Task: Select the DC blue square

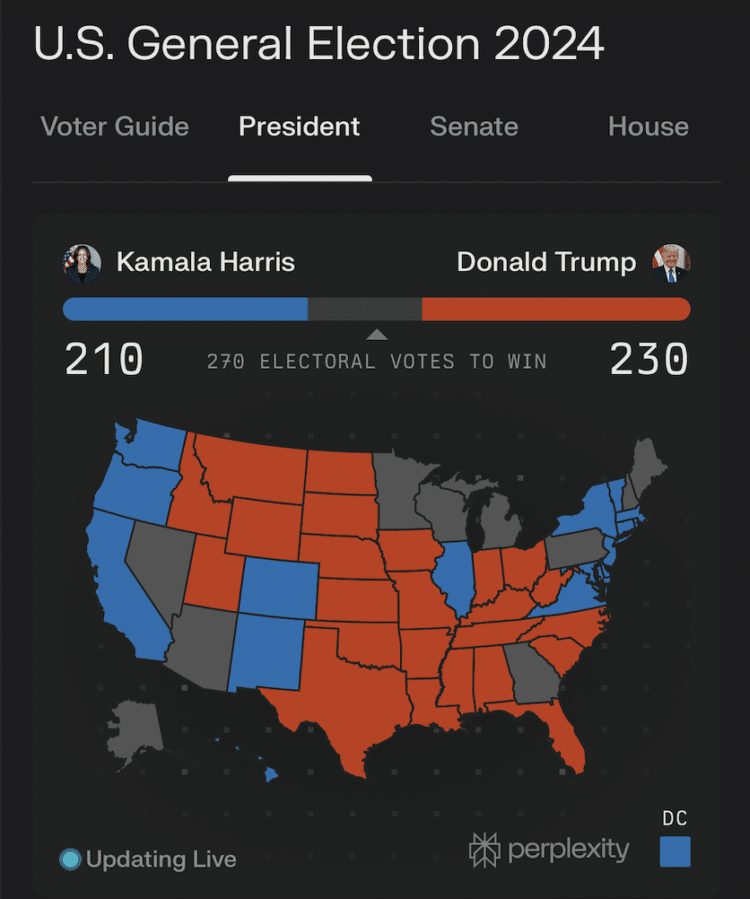Action: coord(675,851)
